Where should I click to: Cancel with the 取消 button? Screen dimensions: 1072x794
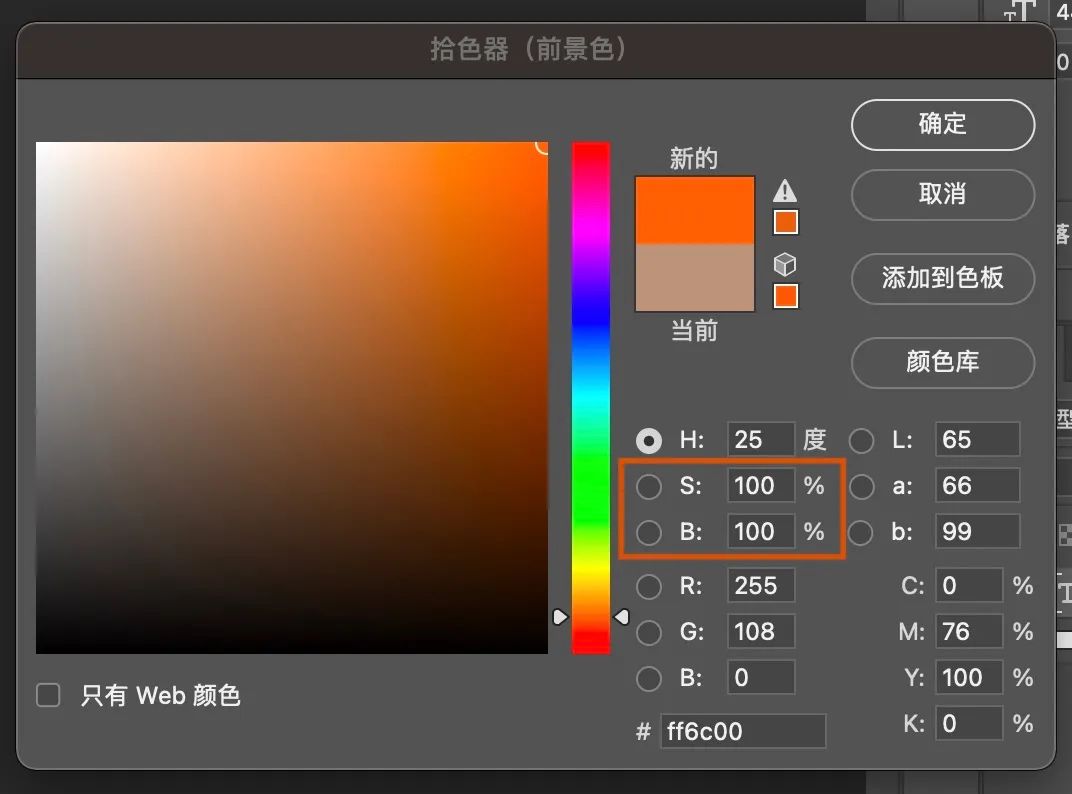pos(943,194)
